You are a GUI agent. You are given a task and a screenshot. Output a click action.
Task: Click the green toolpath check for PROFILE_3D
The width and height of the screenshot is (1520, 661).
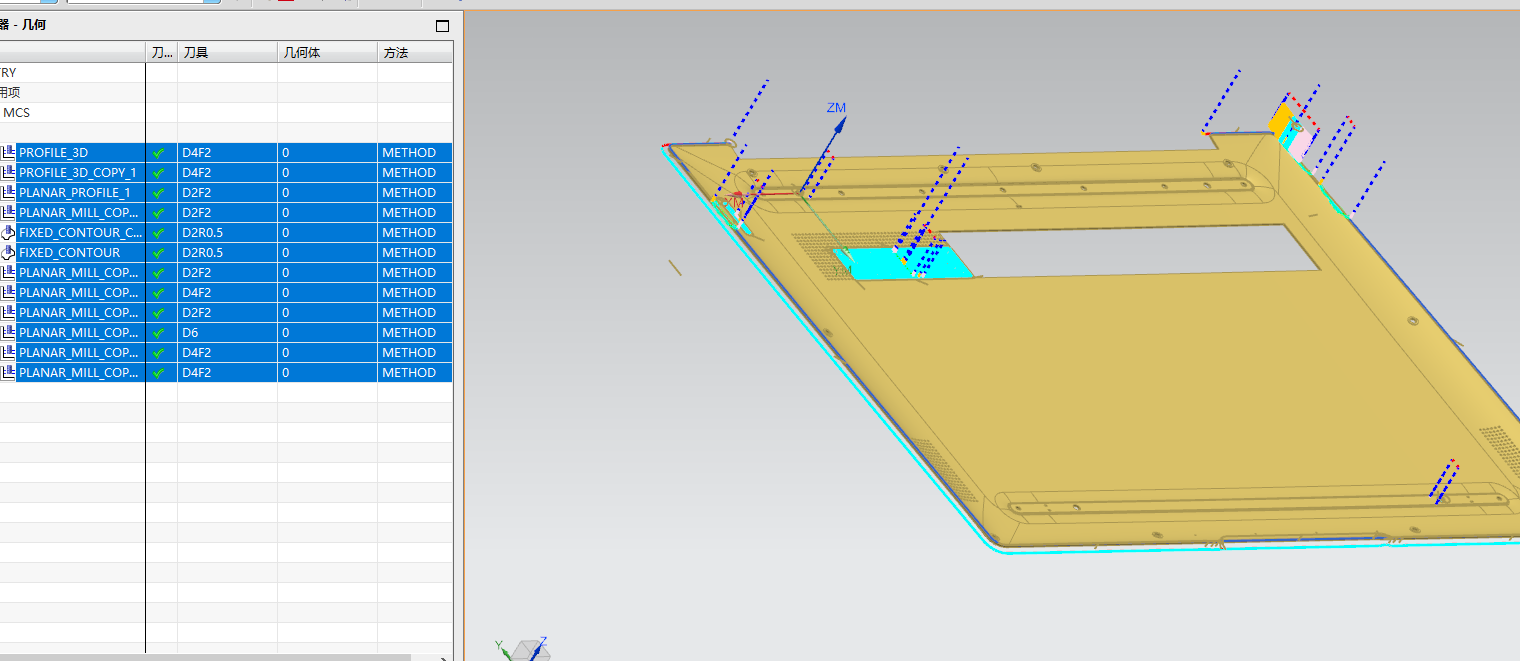pyautogui.click(x=158, y=153)
